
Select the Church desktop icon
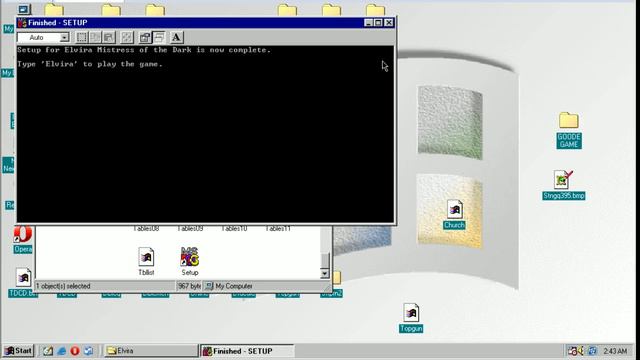point(454,214)
